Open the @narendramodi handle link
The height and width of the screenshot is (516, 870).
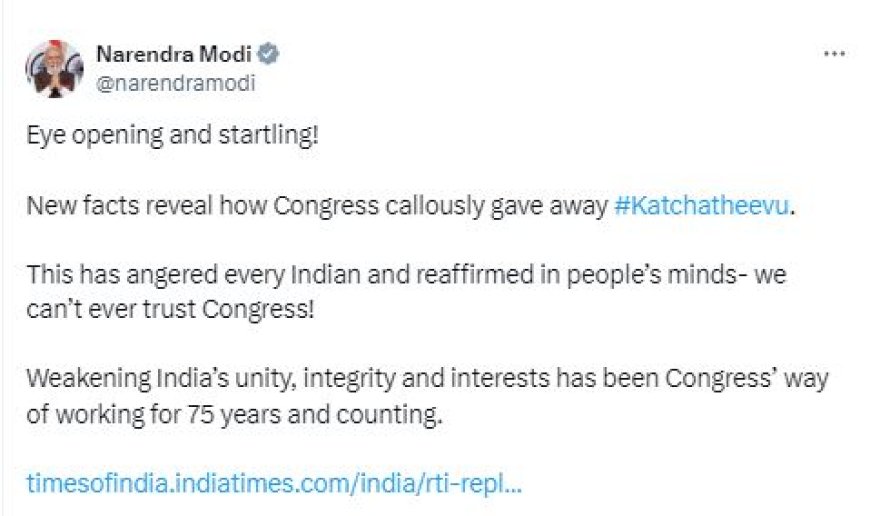tap(175, 83)
